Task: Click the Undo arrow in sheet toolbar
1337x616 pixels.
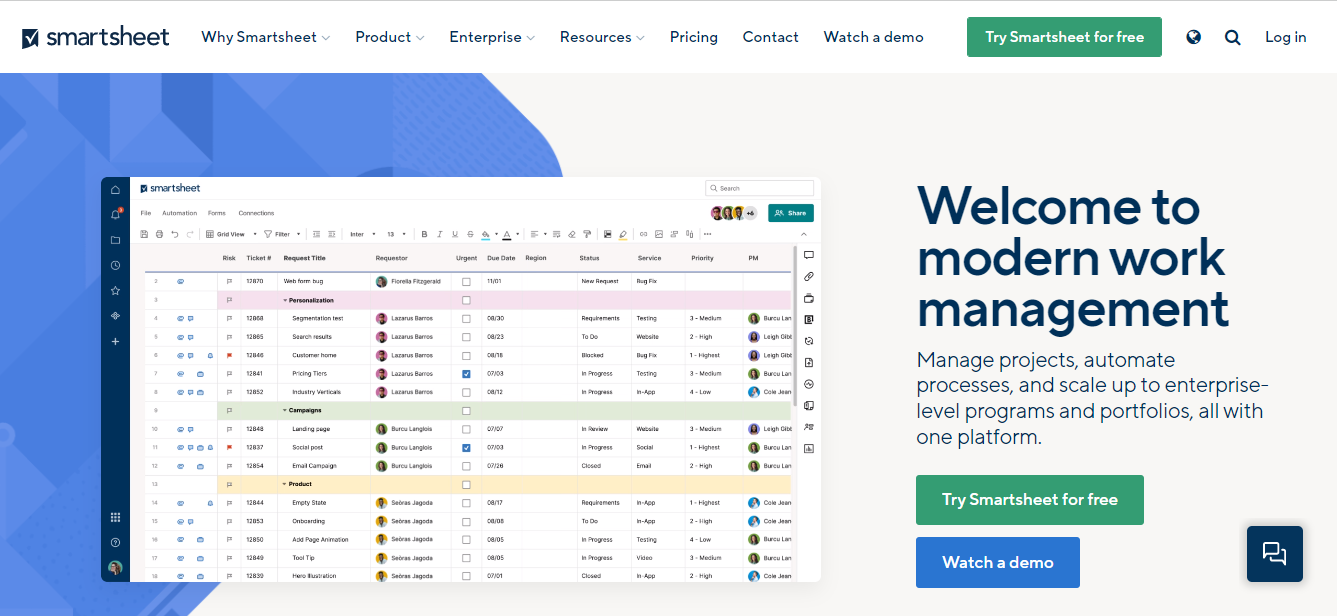Action: [174, 234]
